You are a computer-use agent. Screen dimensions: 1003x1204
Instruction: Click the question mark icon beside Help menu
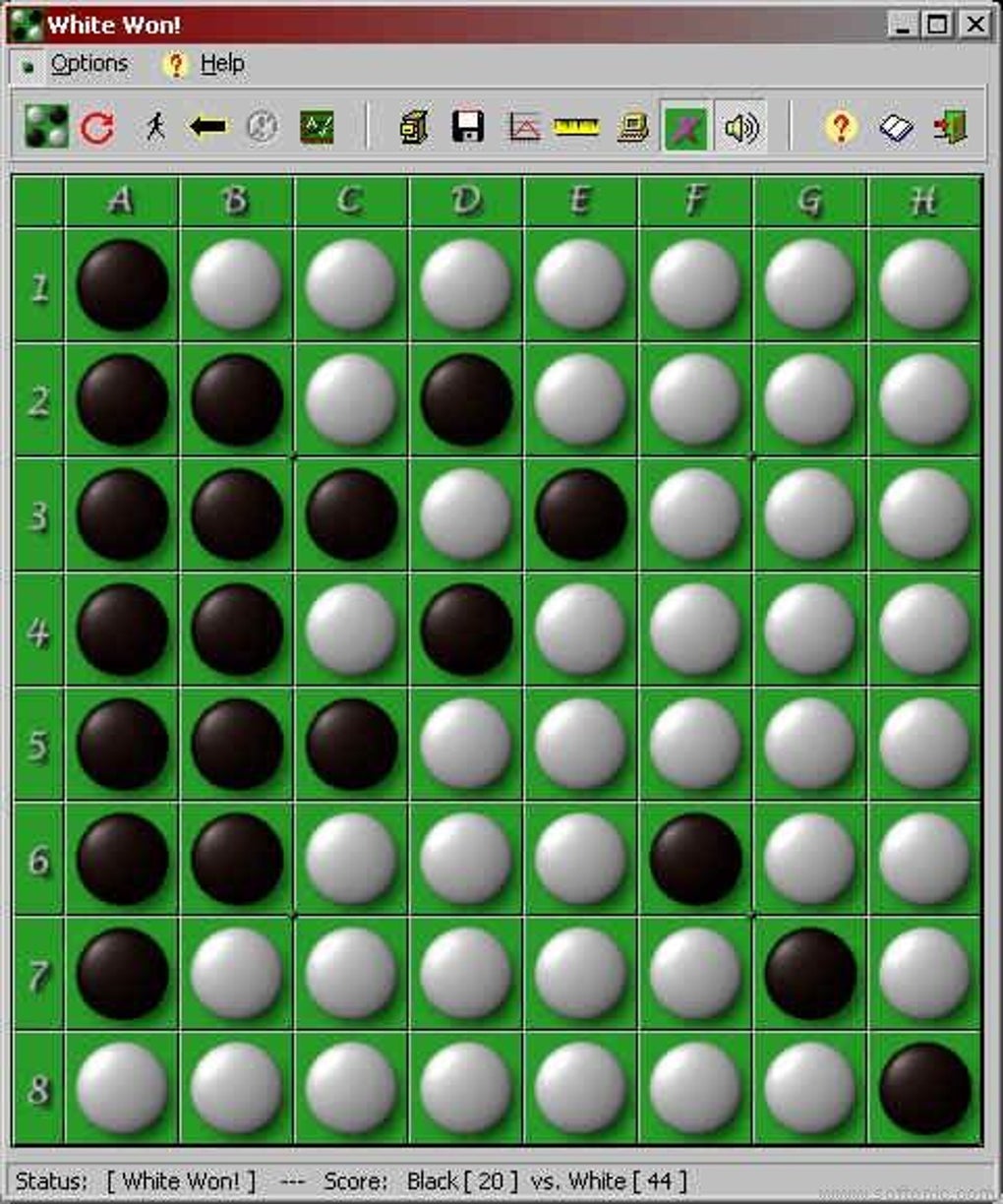click(x=176, y=65)
